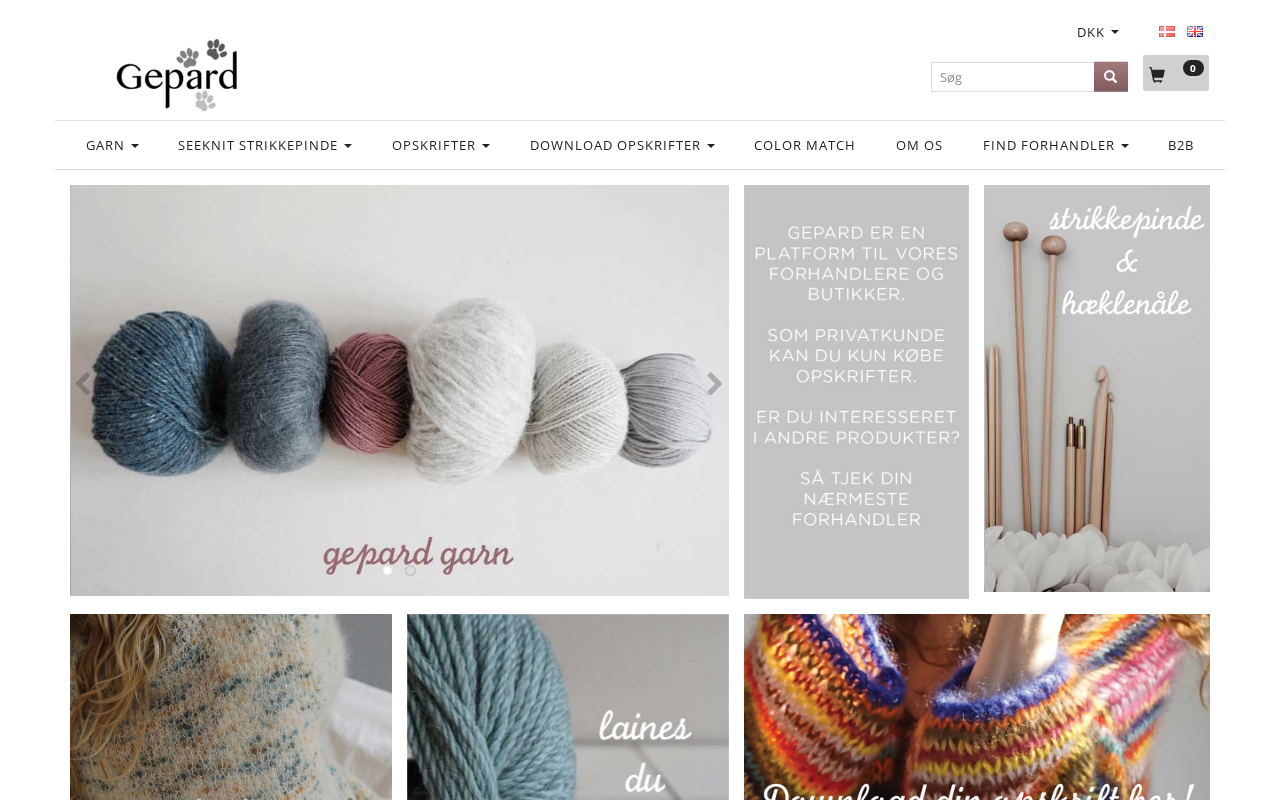The image size is (1280, 800).
Task: Select the second carousel indicator dot
Action: 410,570
